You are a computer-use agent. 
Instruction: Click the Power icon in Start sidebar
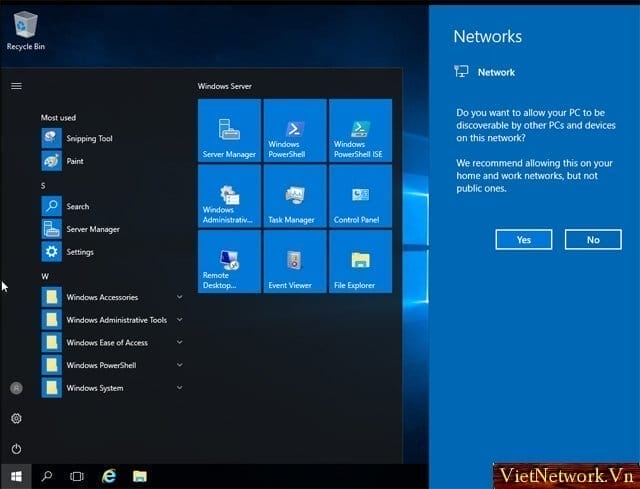pos(16,449)
